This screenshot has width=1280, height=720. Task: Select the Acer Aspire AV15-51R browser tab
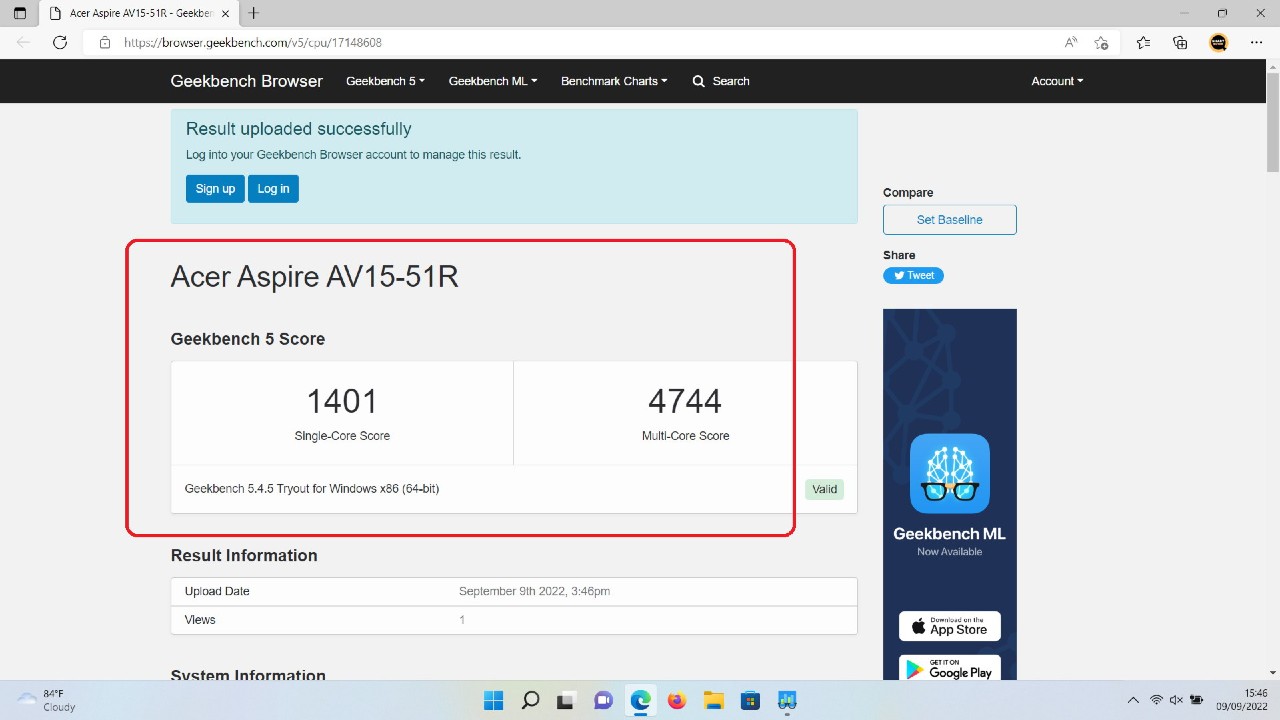pos(139,13)
